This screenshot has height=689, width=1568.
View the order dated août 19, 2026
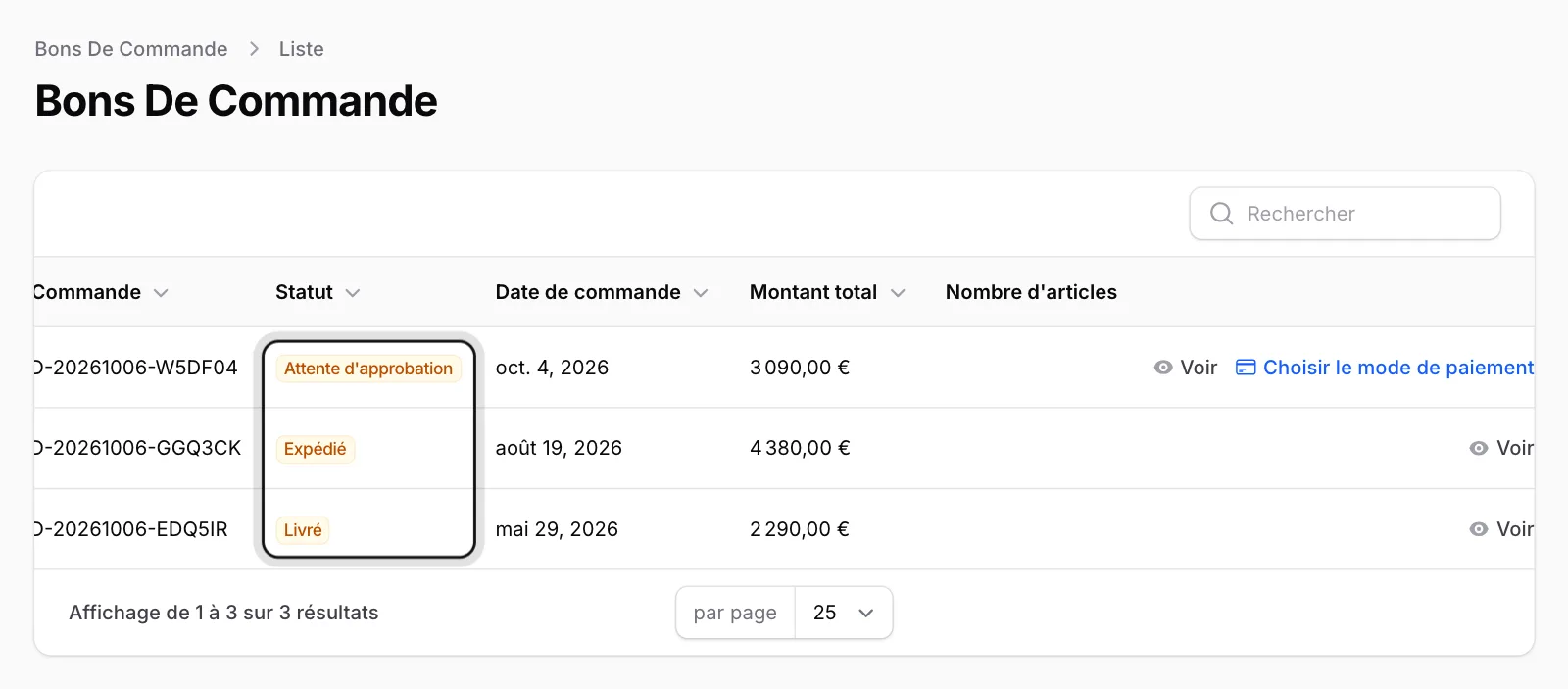pyautogui.click(x=1501, y=448)
